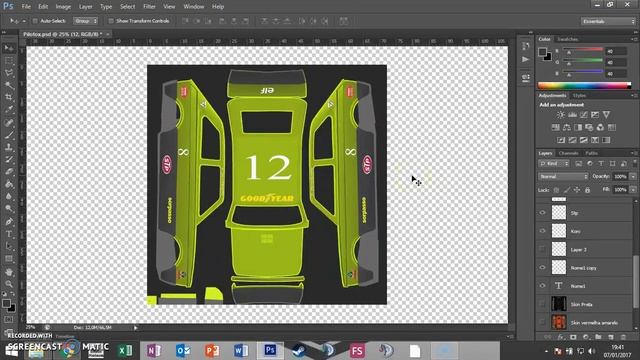Create a new layer
640x360 pixels.
click(x=611, y=337)
